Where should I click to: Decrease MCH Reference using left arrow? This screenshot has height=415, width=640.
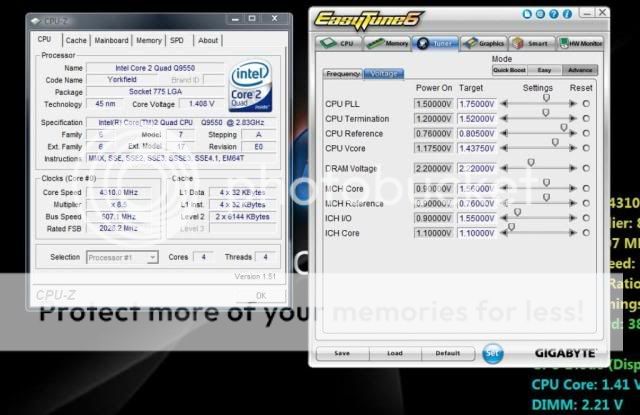(504, 203)
